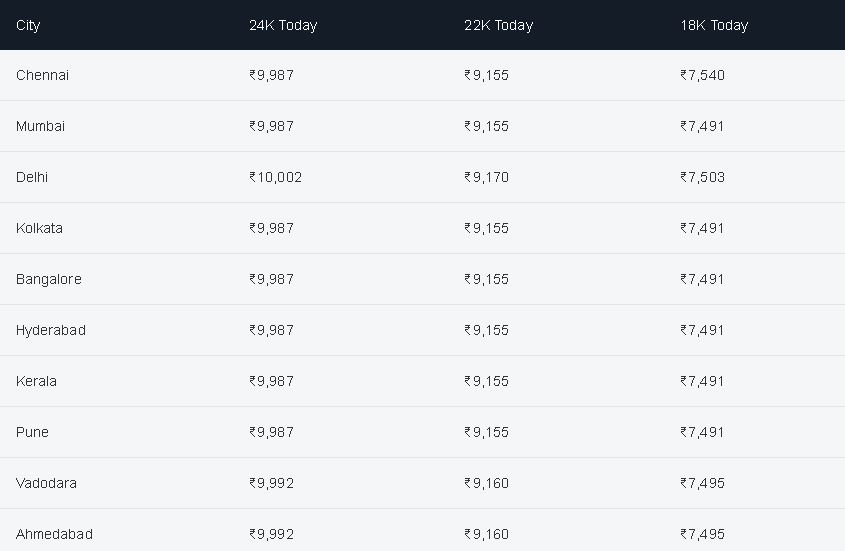The image size is (845, 551).
Task: Select the Kolkata city name
Action: [39, 228]
